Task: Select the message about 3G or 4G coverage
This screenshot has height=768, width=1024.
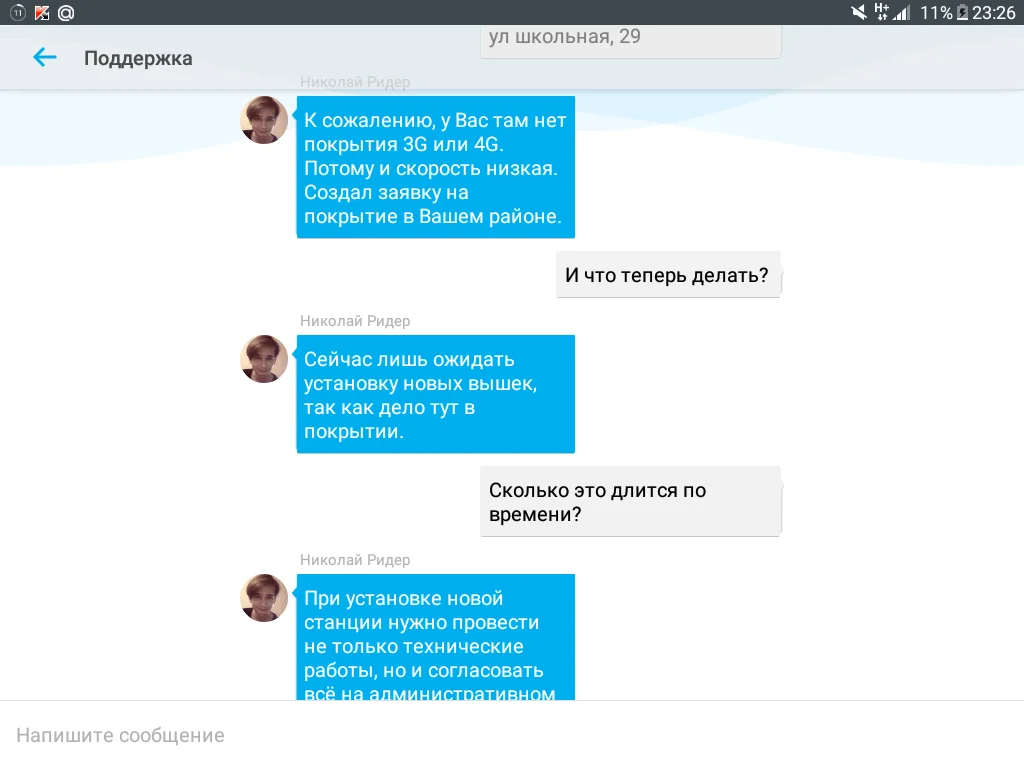Action: click(x=435, y=167)
